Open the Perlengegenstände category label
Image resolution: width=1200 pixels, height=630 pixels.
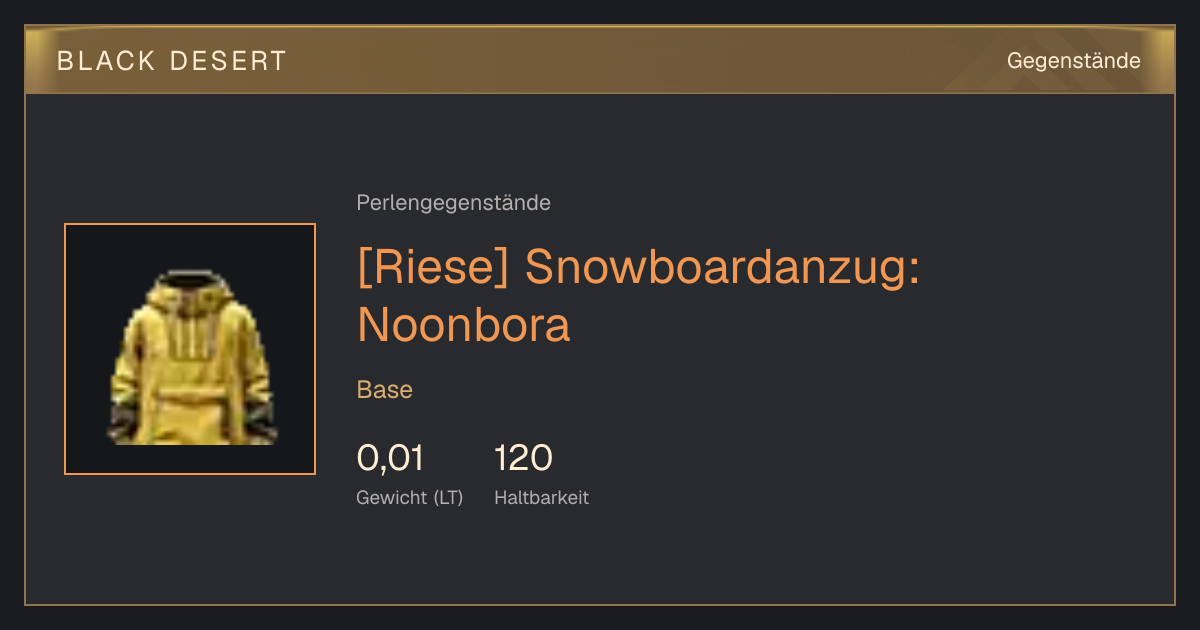click(453, 203)
